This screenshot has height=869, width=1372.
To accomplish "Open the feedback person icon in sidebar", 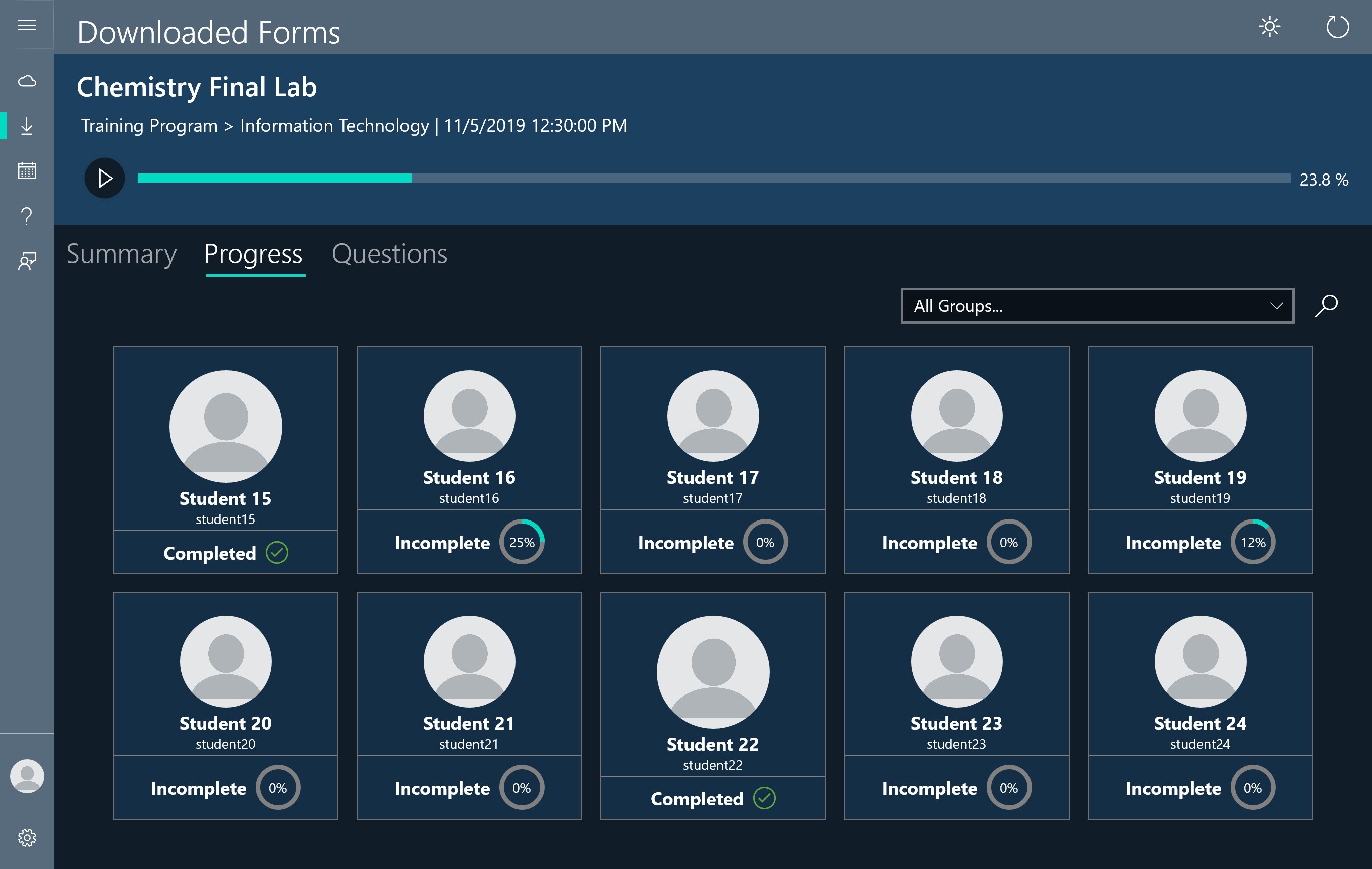I will click(x=27, y=261).
